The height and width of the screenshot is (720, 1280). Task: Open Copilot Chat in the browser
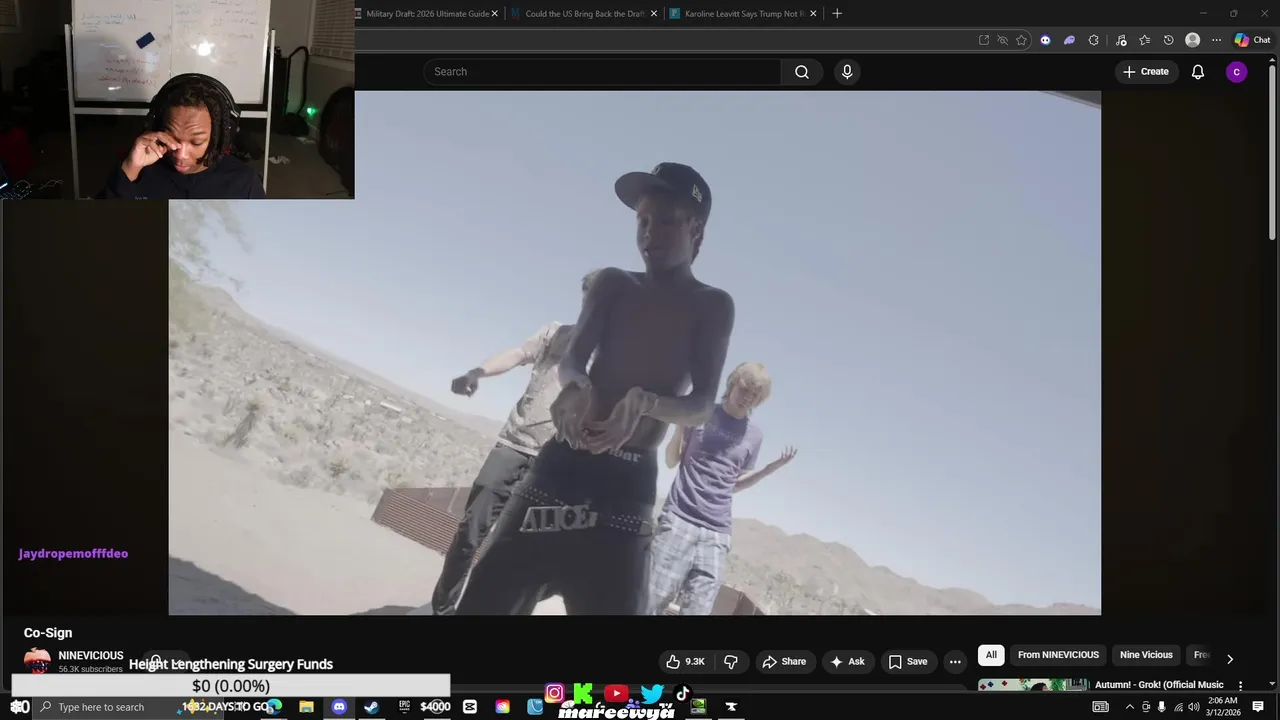click(x=1252, y=40)
